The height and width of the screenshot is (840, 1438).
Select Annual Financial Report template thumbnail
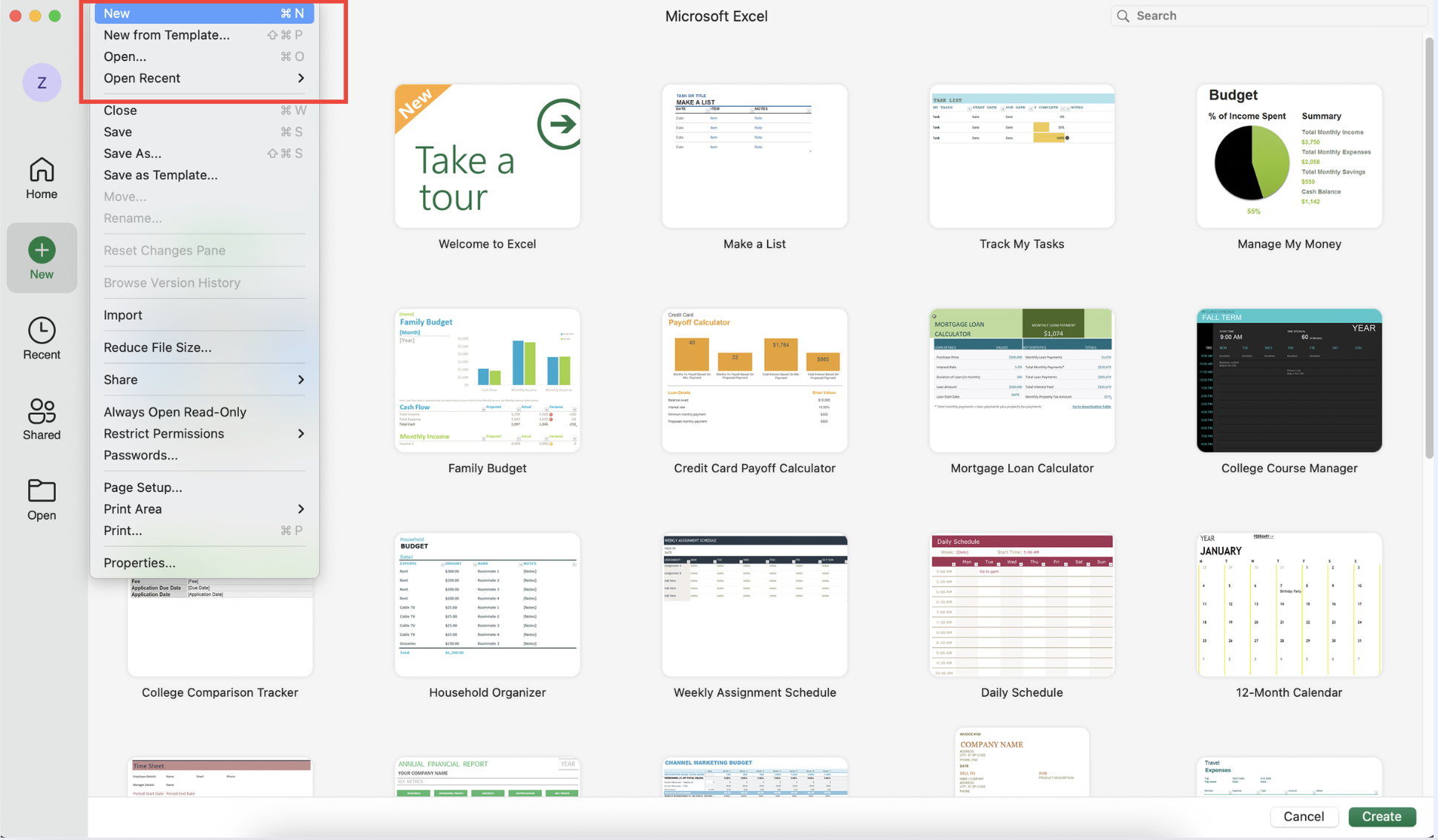coord(487,777)
